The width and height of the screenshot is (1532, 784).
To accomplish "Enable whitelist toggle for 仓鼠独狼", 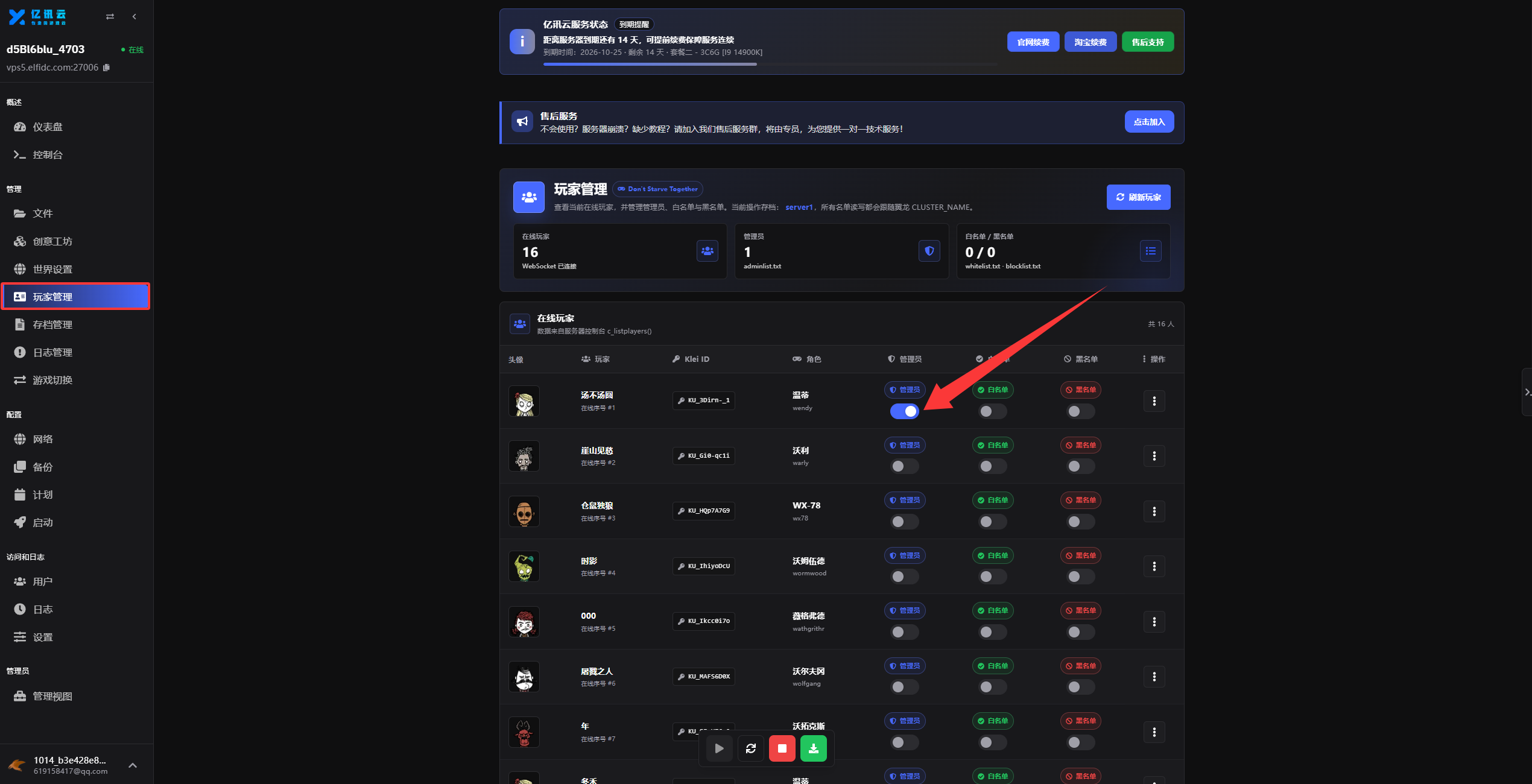I will point(992,522).
